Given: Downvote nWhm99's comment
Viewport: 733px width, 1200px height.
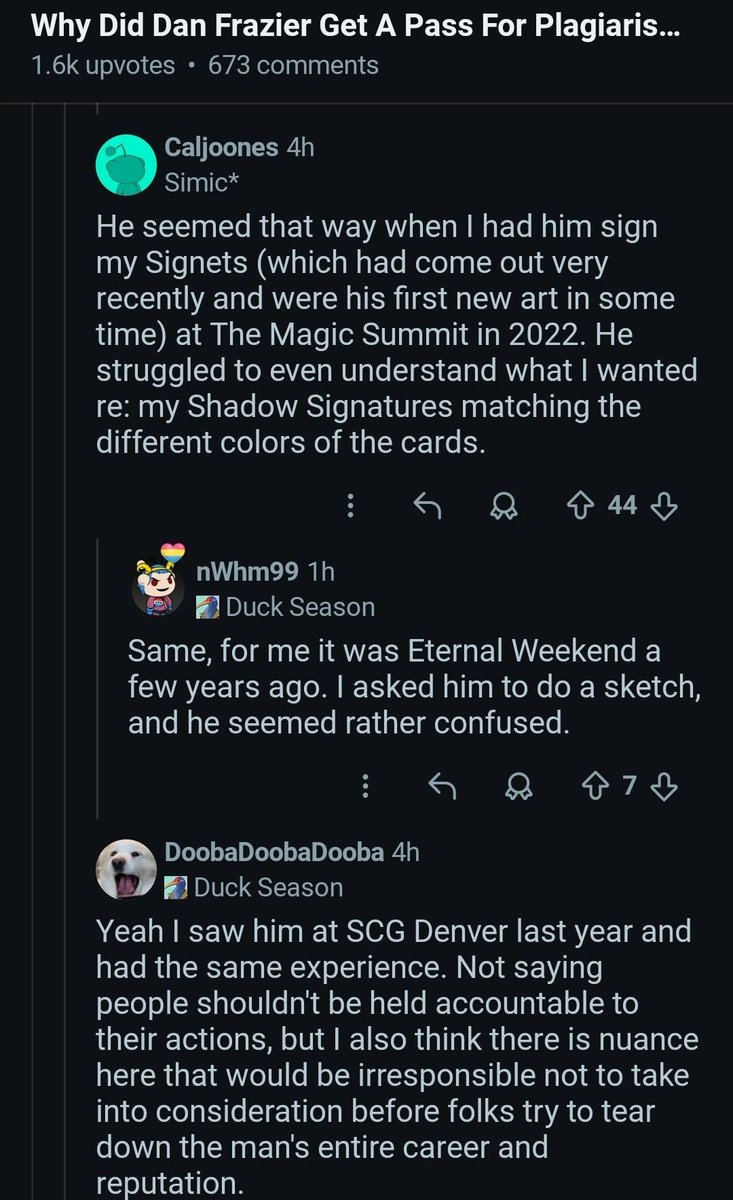Looking at the screenshot, I should (666, 788).
